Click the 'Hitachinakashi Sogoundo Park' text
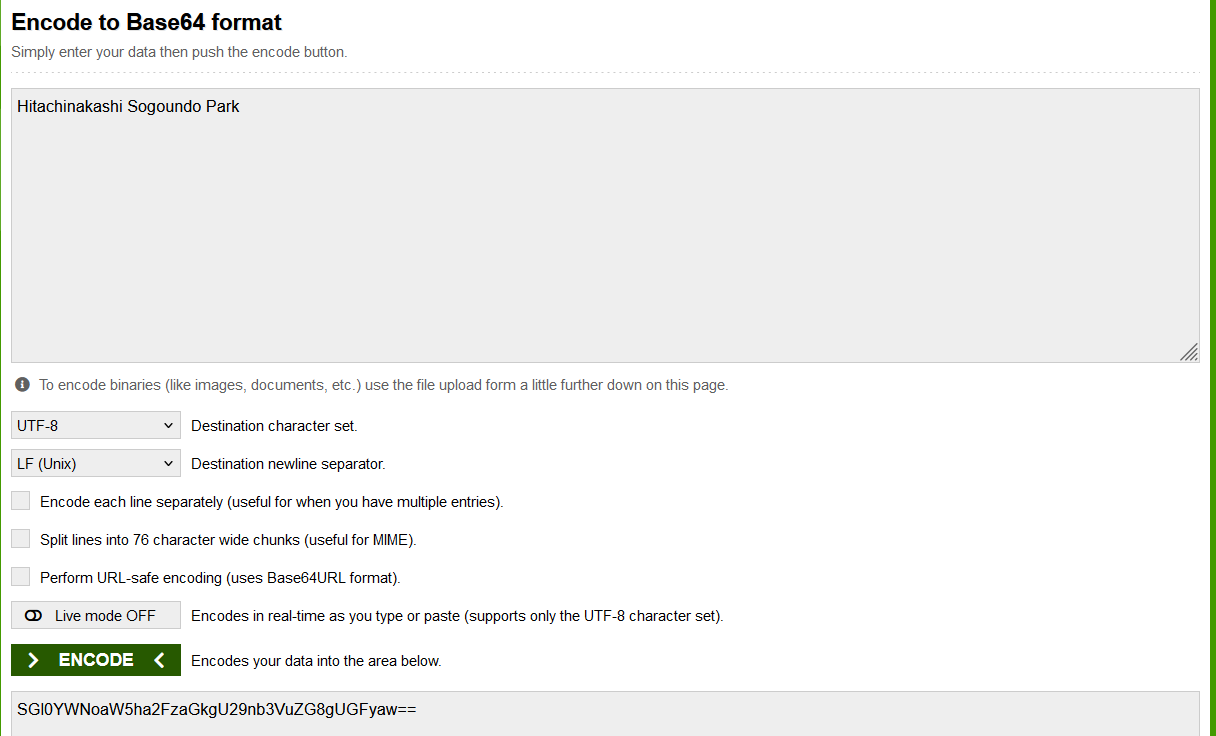This screenshot has height=736, width=1216. (128, 106)
